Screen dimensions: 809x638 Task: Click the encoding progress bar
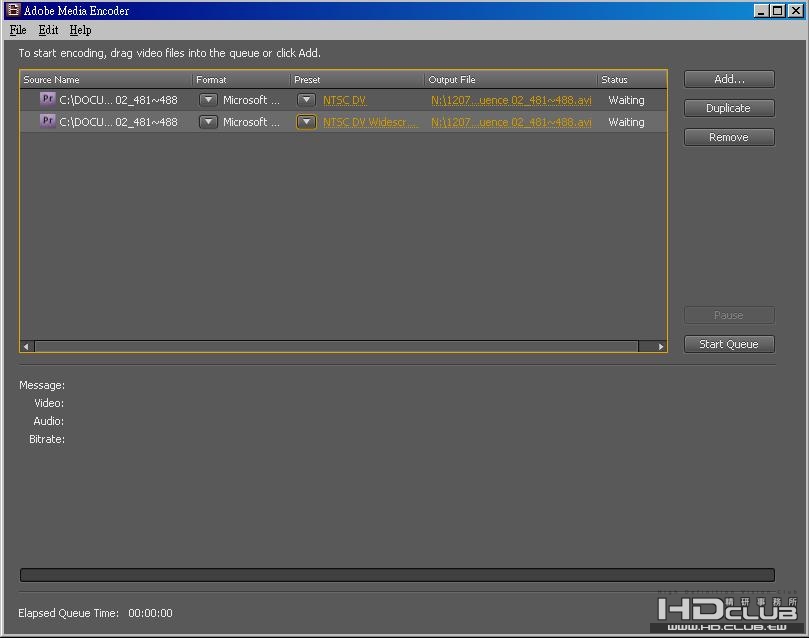click(x=397, y=575)
